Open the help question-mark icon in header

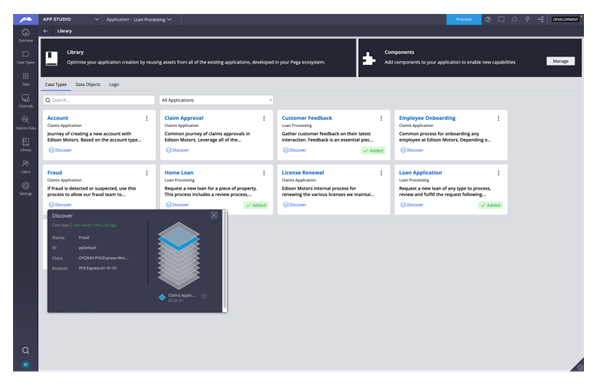point(488,19)
